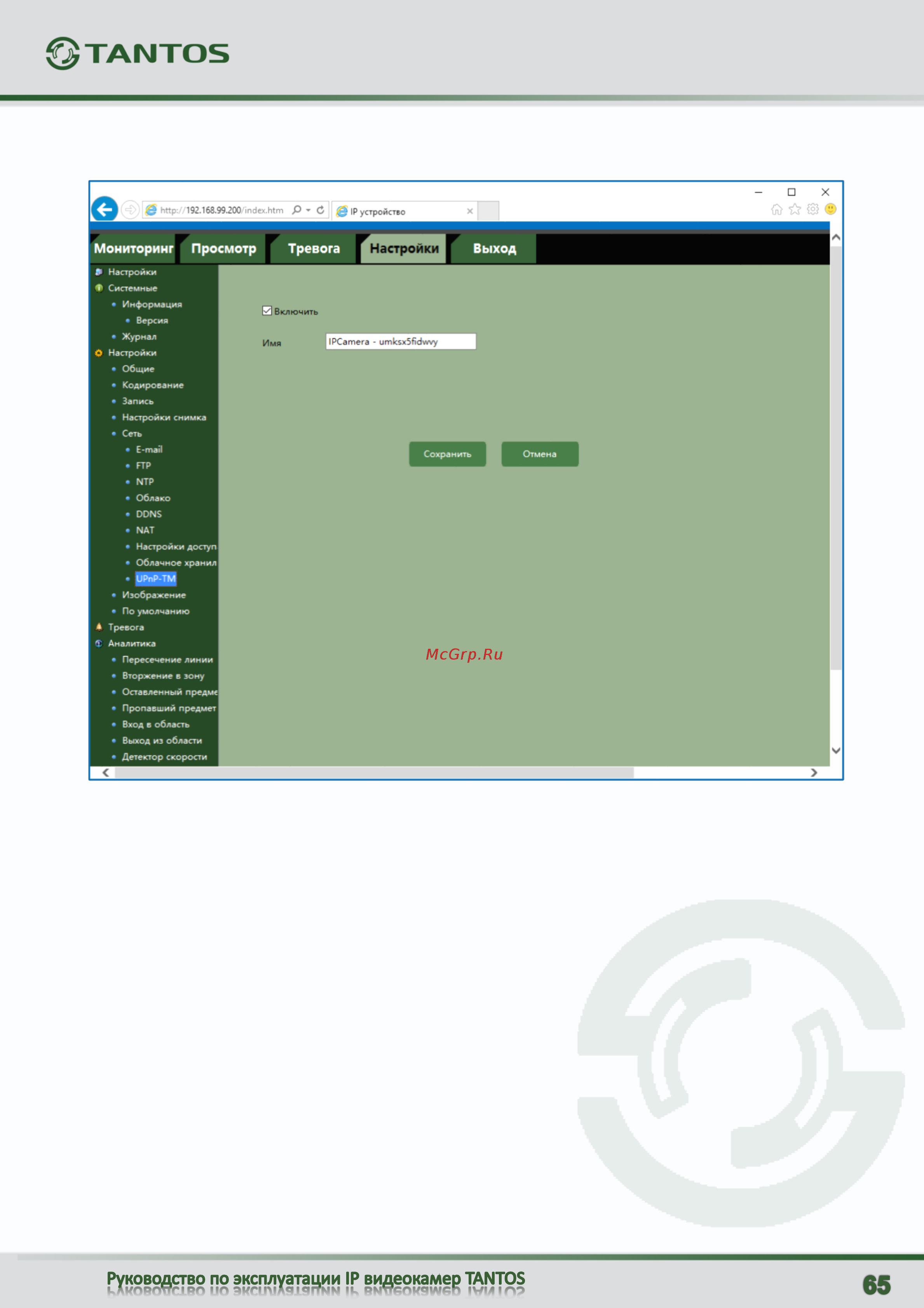This screenshot has width=924, height=1308.
Task: Click the top Настройки tree root icon
Action: point(99,272)
